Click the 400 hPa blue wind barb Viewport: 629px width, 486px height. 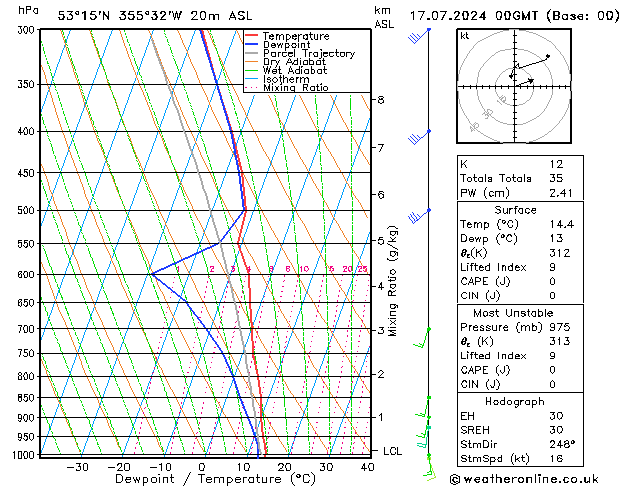pyautogui.click(x=419, y=137)
